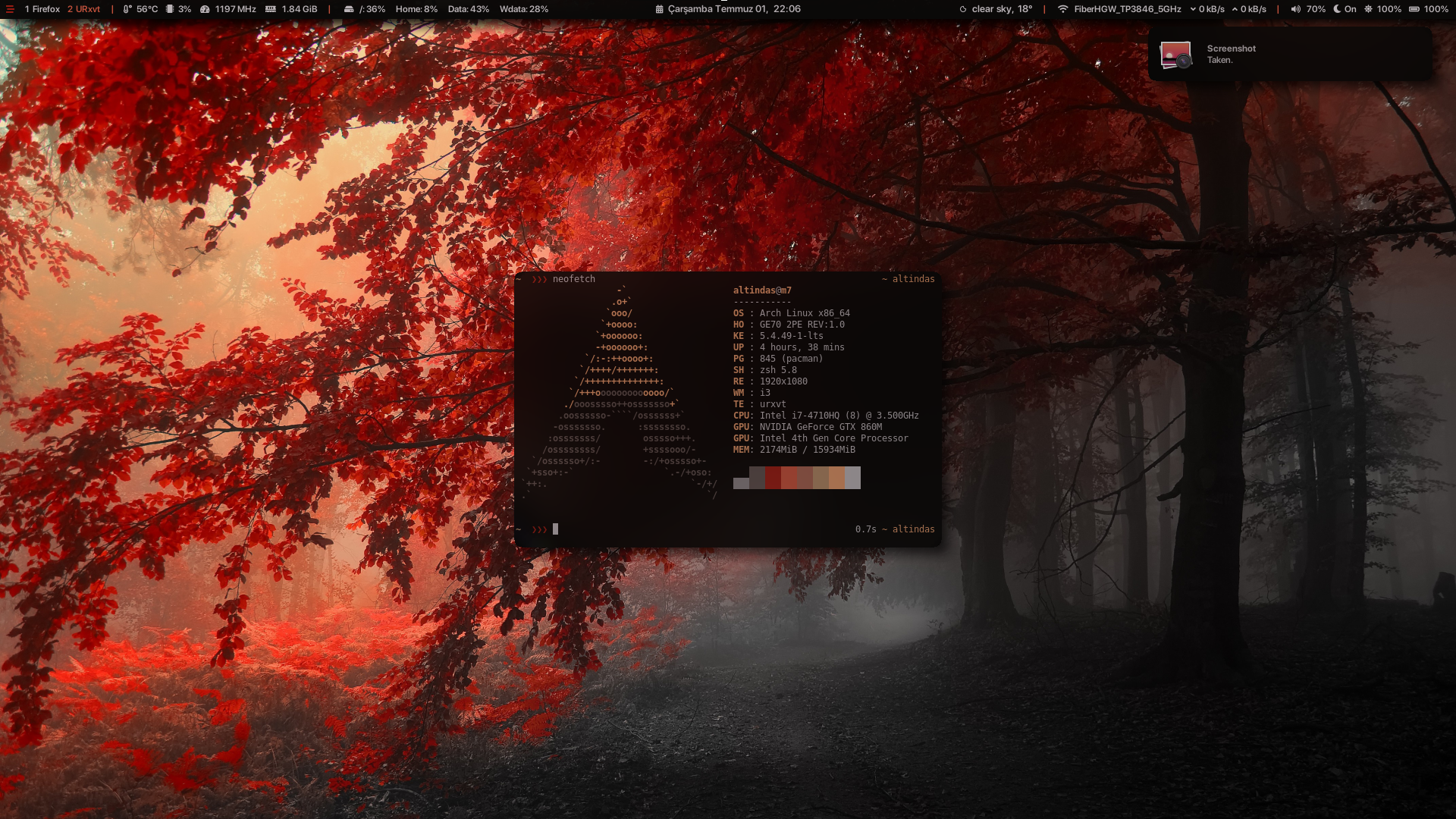
Task: Click the 1.84 GiB memory value
Action: (x=300, y=9)
